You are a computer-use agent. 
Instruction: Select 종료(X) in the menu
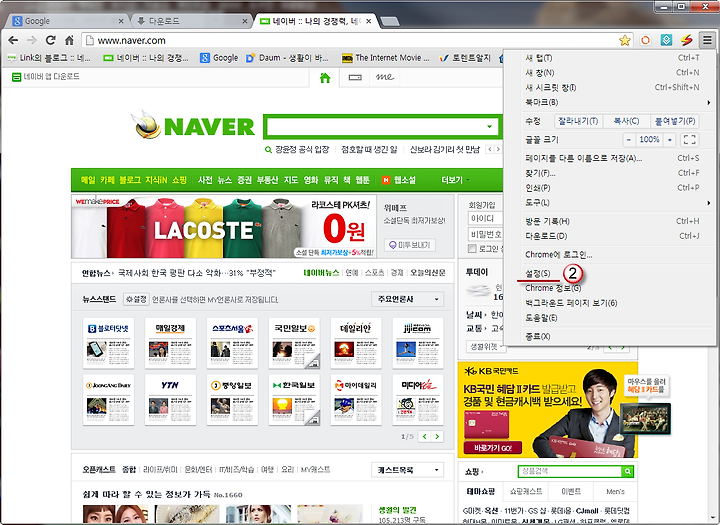[x=538, y=336]
